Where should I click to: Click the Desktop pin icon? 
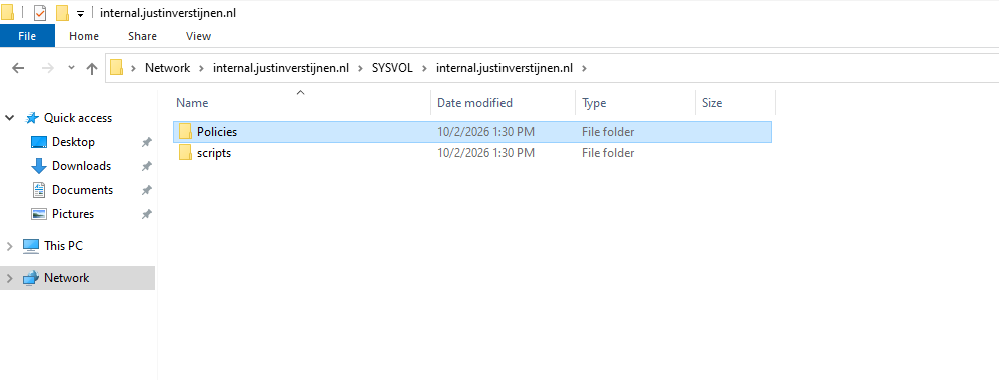147,142
